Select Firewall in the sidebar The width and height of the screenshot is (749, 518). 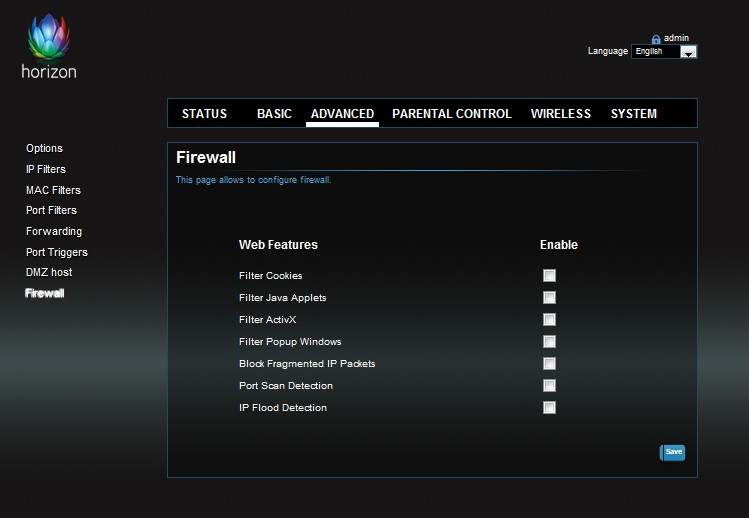[x=44, y=293]
